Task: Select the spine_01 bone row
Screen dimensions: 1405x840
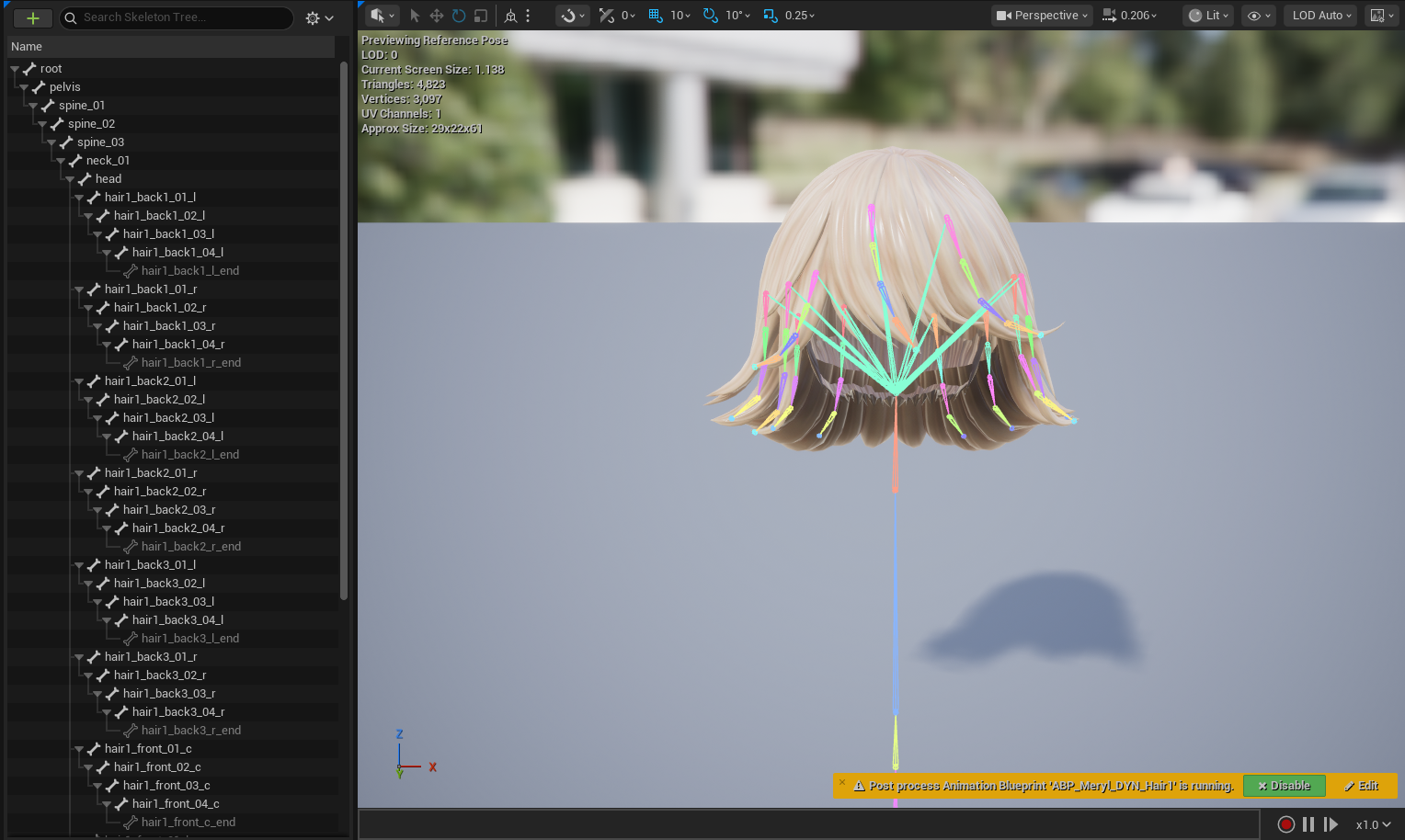Action: click(171, 106)
